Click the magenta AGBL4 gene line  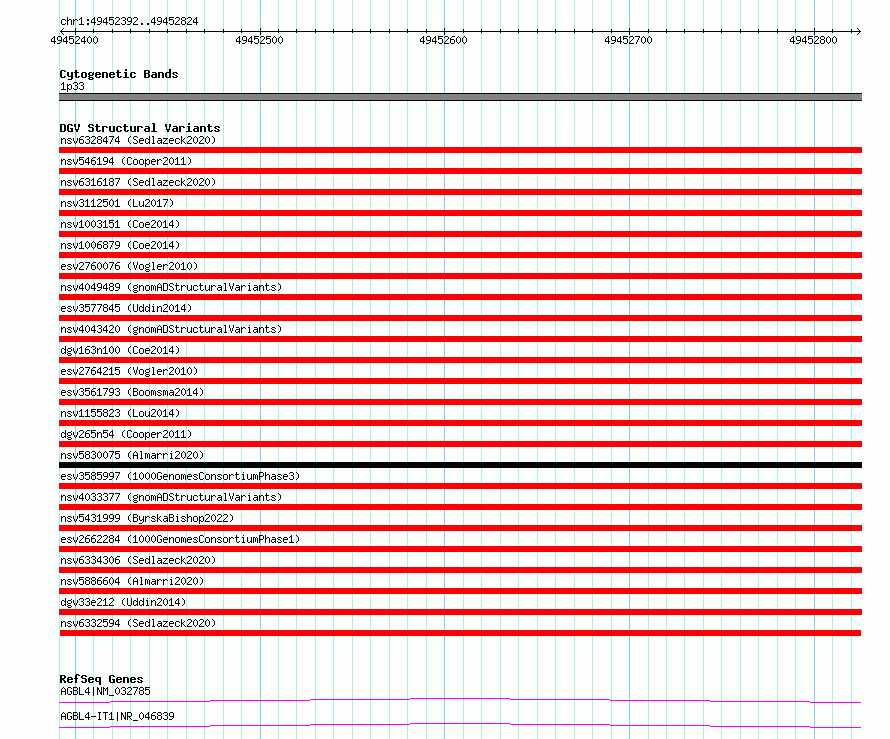[x=460, y=699]
